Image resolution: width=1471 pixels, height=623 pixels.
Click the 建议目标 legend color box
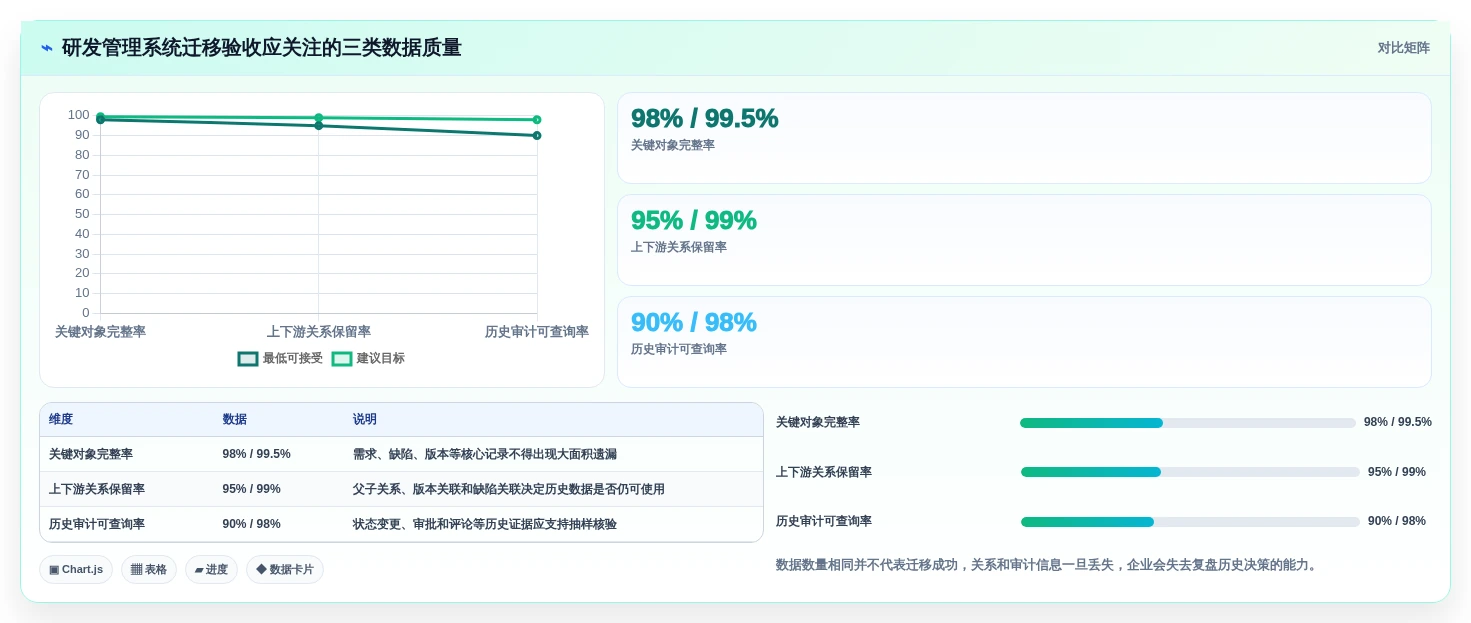click(x=342, y=359)
